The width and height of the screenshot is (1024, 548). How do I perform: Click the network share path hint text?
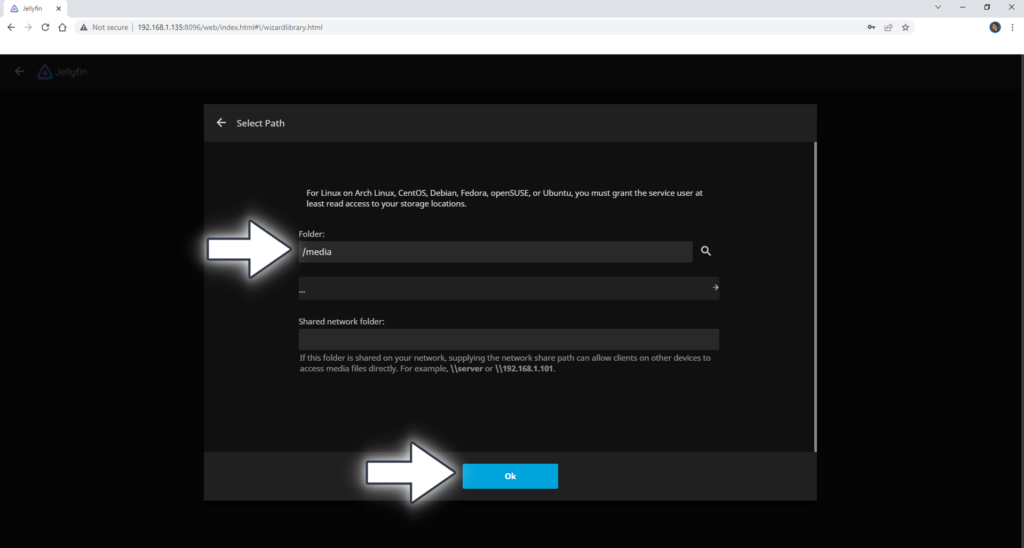click(505, 363)
